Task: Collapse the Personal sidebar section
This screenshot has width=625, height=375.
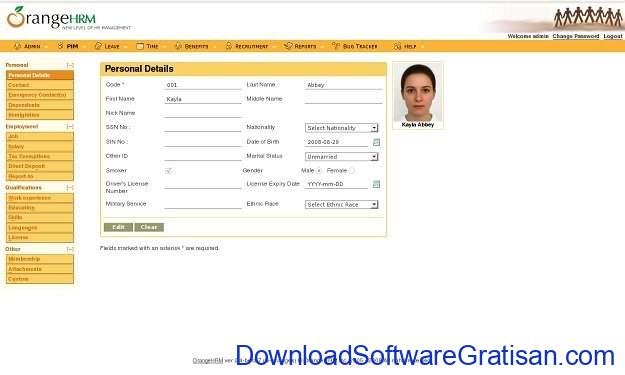Action: [70, 65]
